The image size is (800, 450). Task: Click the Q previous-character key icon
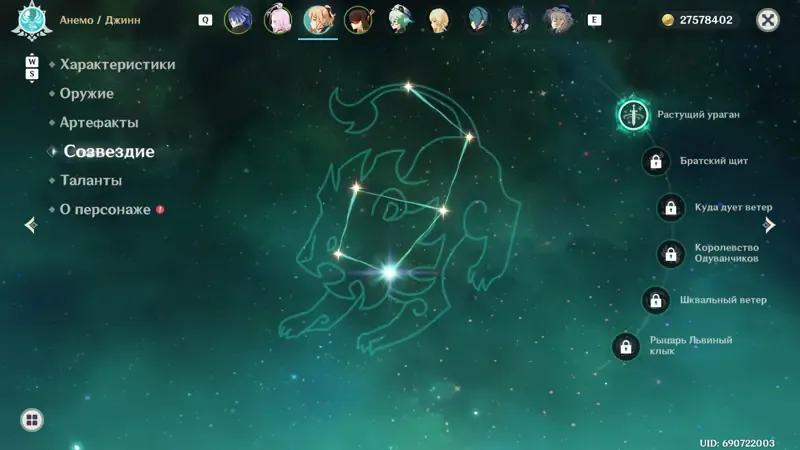pos(205,20)
